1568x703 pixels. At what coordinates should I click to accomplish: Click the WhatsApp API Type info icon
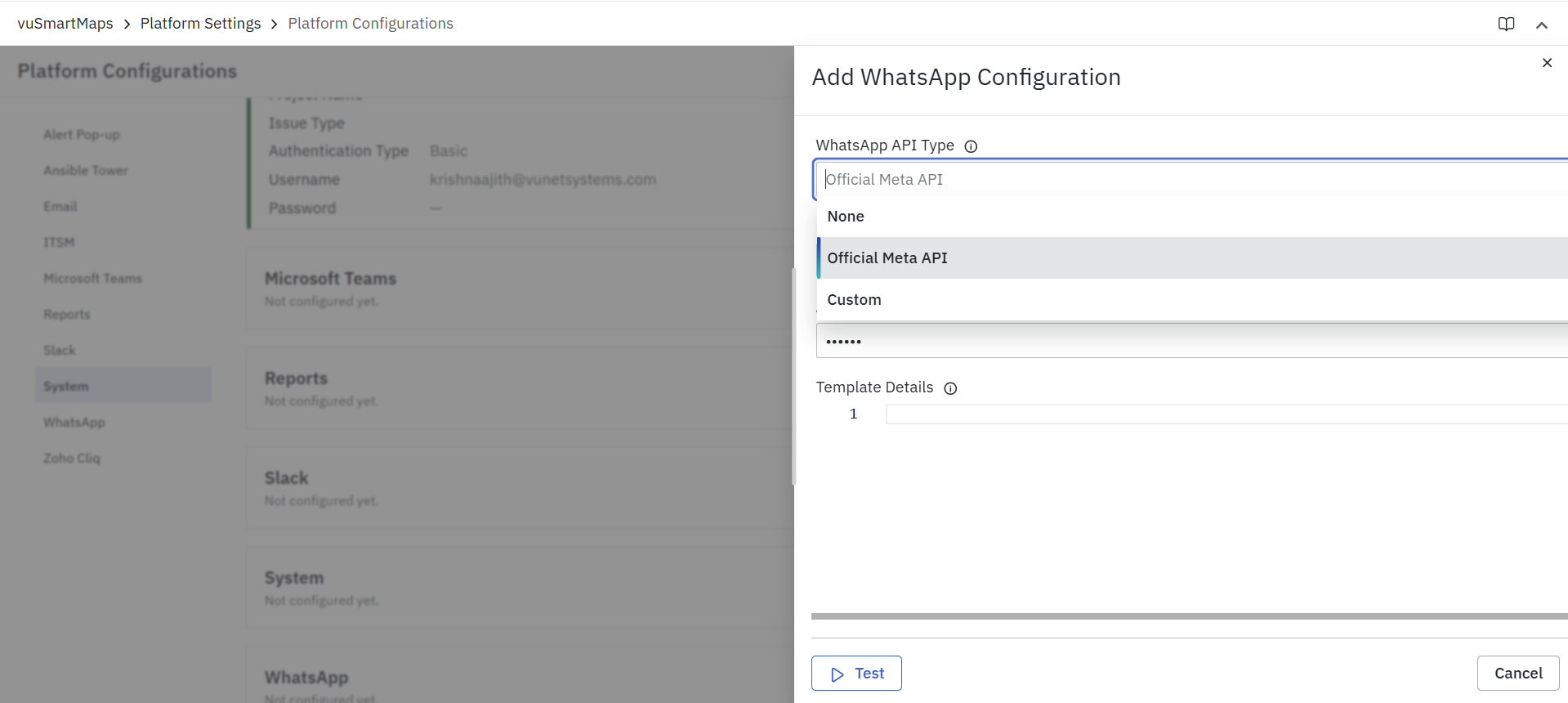[x=971, y=146]
